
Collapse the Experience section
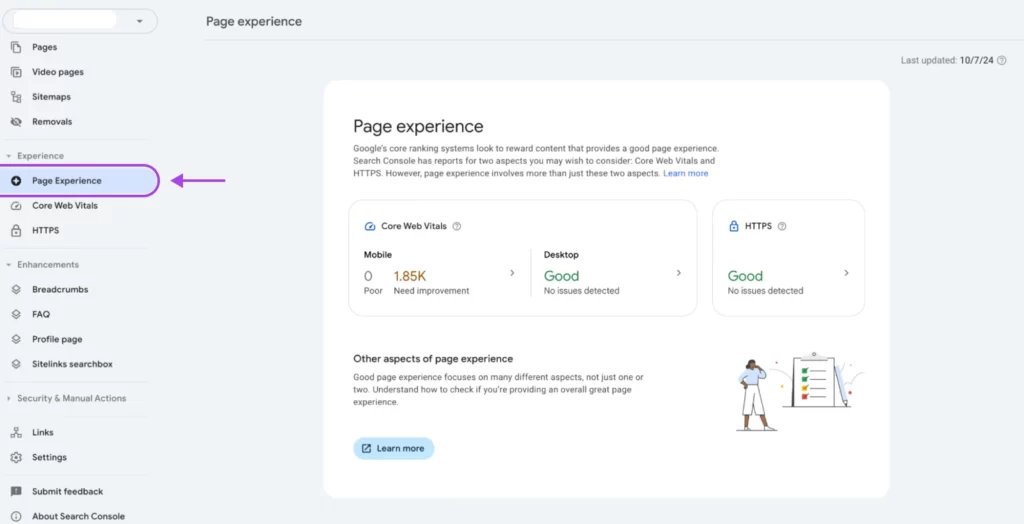9,156
